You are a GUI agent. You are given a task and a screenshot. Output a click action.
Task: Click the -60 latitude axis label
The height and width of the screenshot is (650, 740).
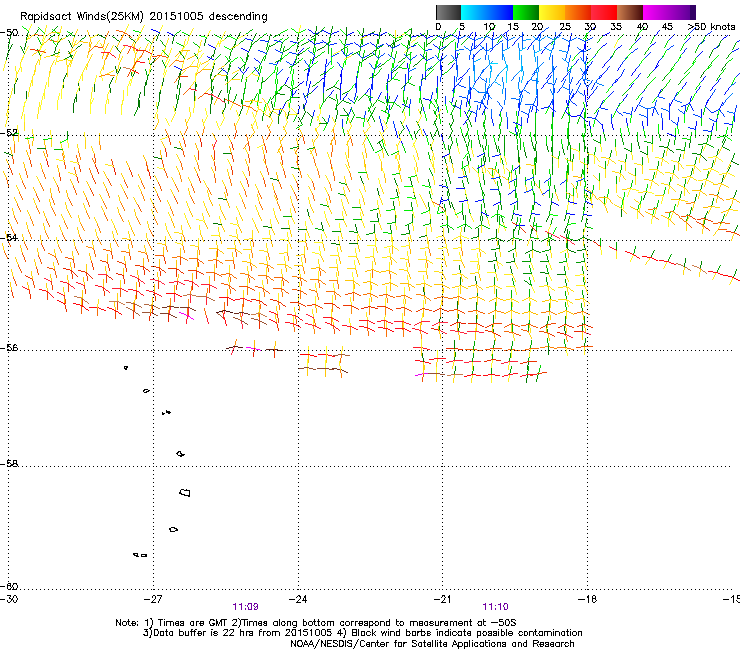pyautogui.click(x=10, y=586)
